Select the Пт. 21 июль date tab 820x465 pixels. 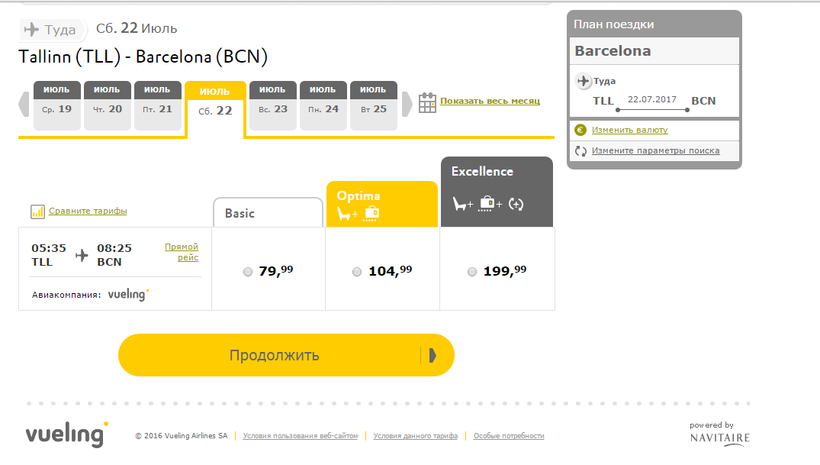pos(158,105)
